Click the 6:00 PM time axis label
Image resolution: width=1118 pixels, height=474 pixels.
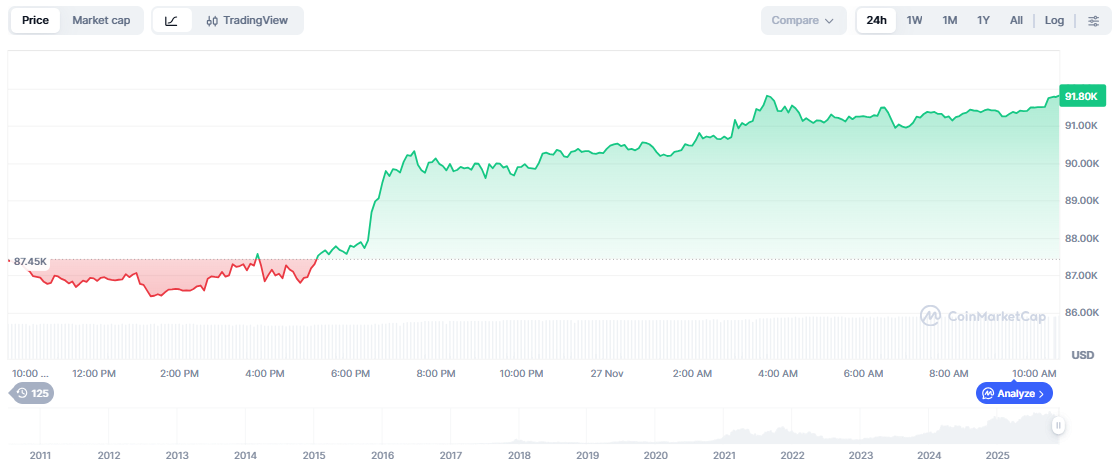pos(352,373)
